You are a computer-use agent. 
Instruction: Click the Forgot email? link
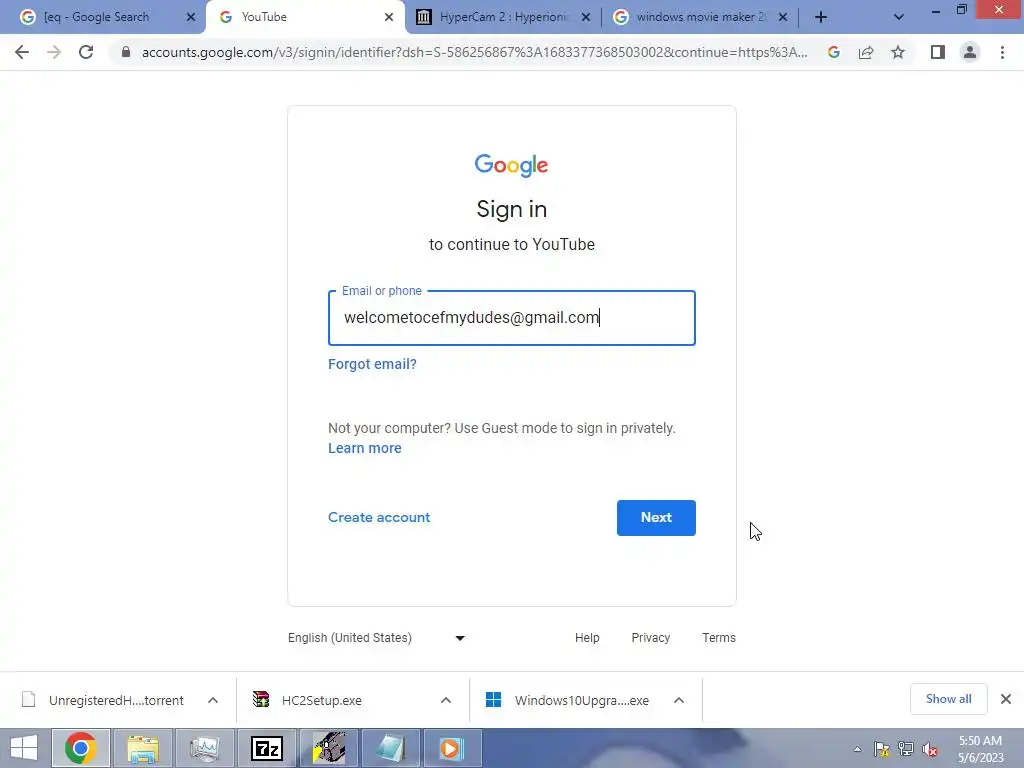pyautogui.click(x=372, y=364)
